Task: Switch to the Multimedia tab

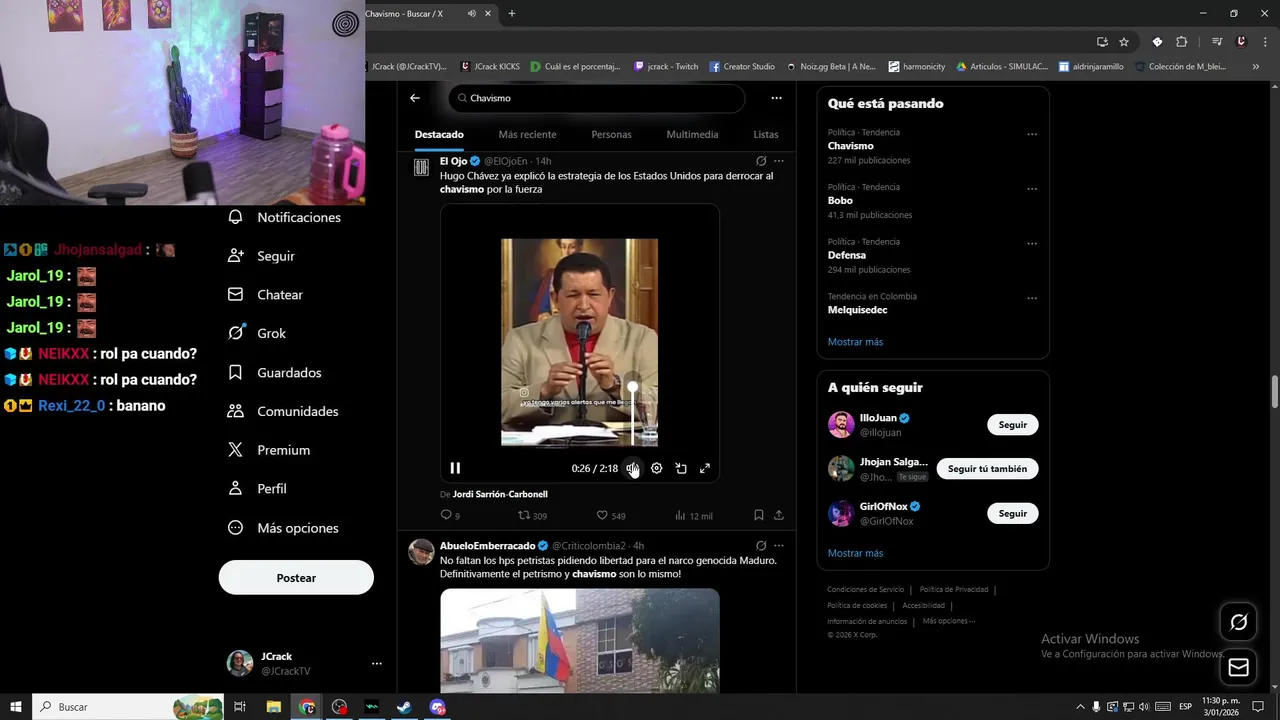Action: pos(692,134)
